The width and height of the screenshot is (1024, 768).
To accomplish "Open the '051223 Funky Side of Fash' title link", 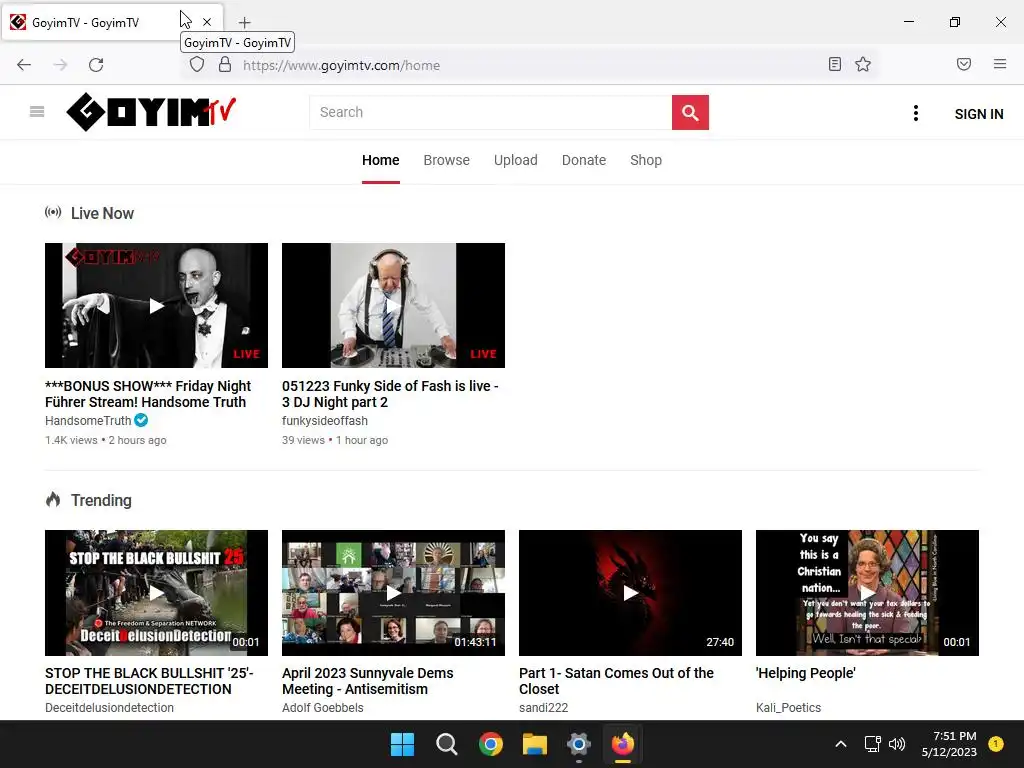I will click(x=391, y=394).
